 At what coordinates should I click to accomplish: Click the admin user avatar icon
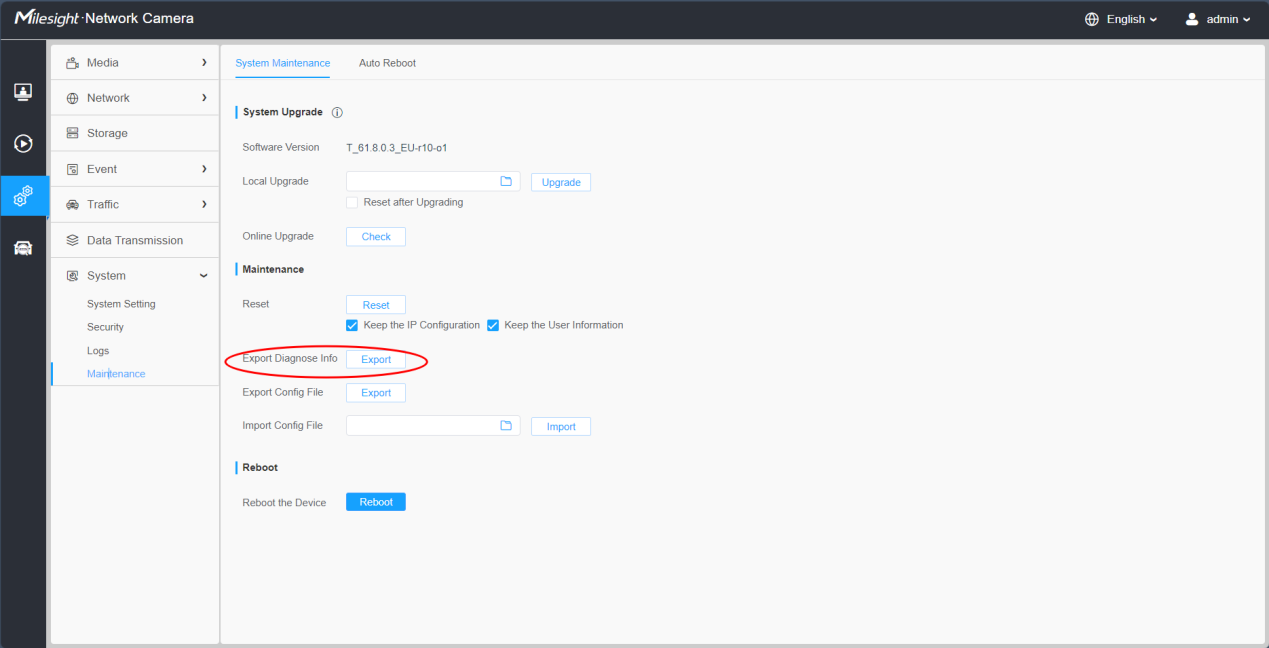coord(1192,20)
